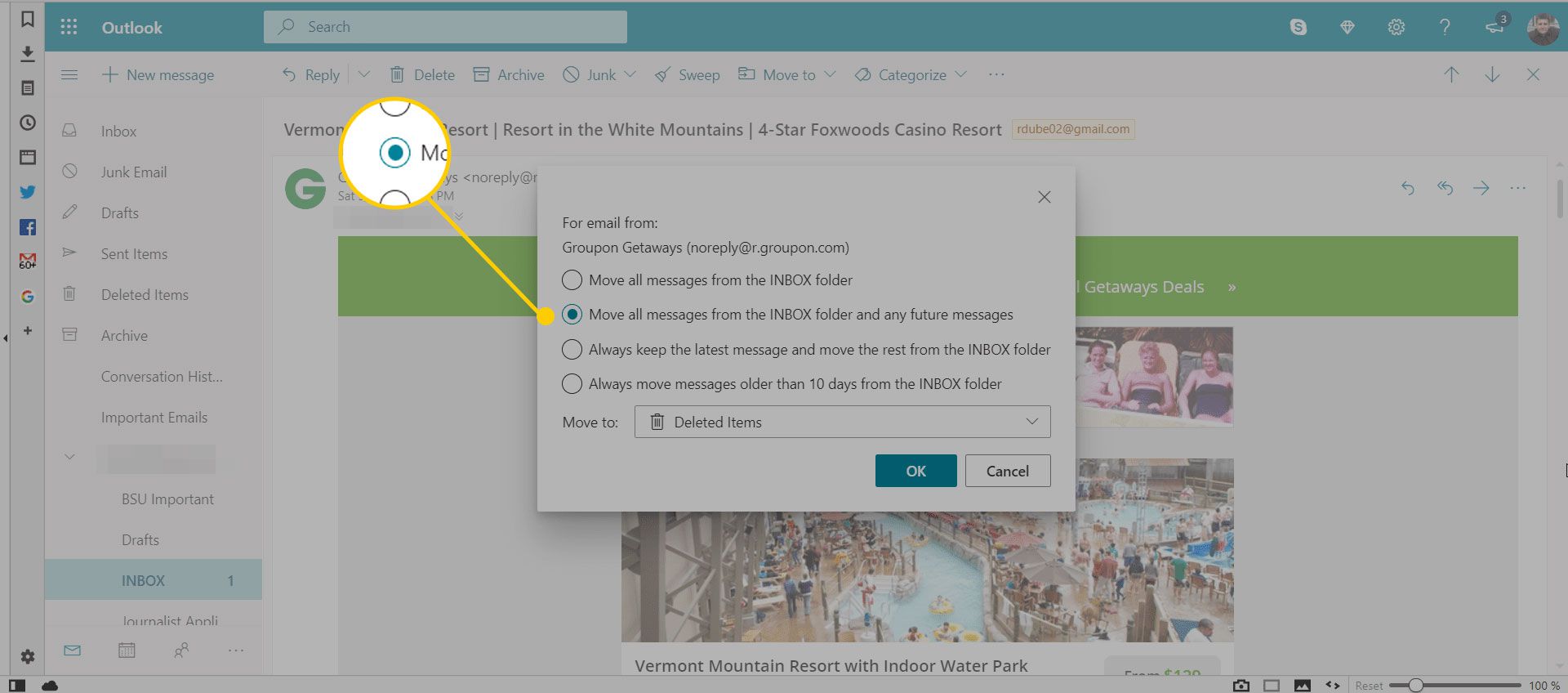The width and height of the screenshot is (1568, 693).
Task: Open Skype from the header
Action: click(1298, 27)
